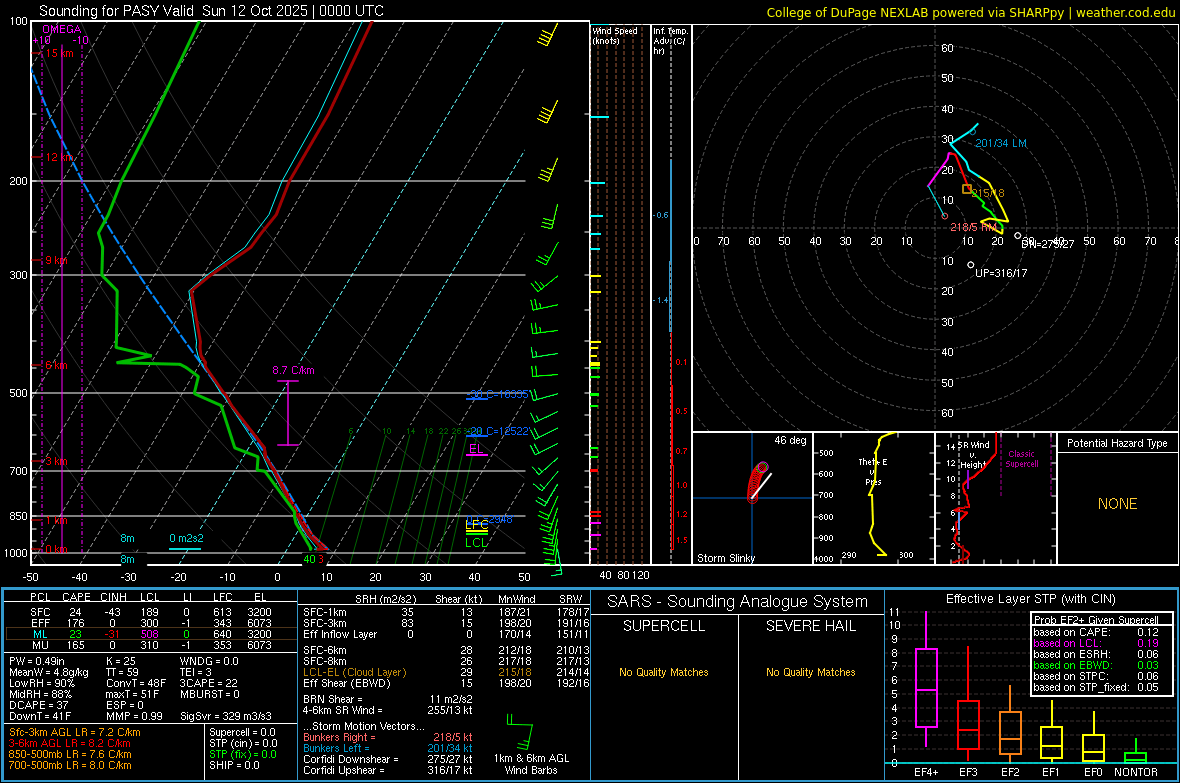This screenshot has height=783, width=1180.
Task: Click the SEVERE HAIL column header
Action: click(810, 626)
